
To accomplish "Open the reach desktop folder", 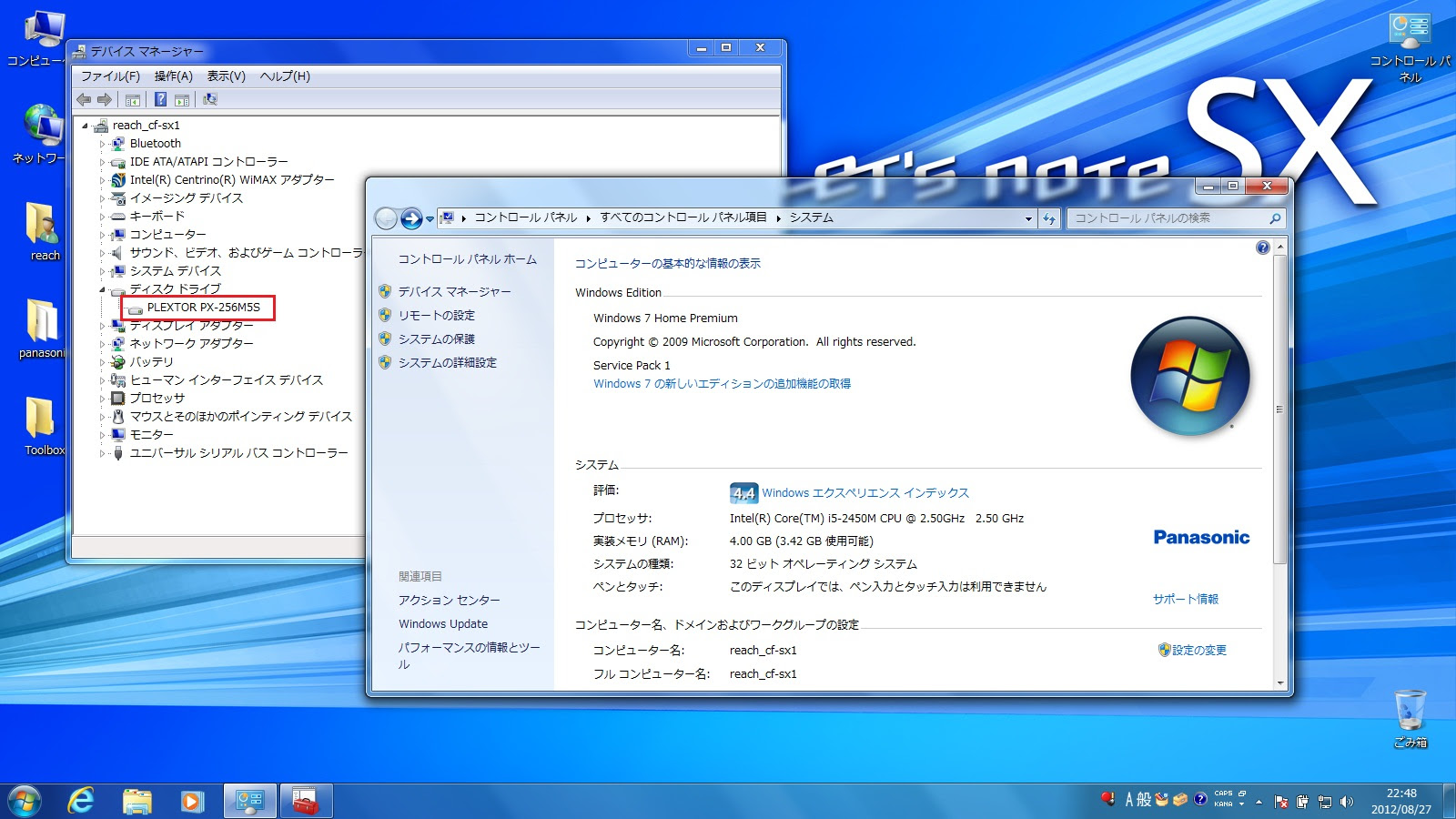I will [x=43, y=231].
